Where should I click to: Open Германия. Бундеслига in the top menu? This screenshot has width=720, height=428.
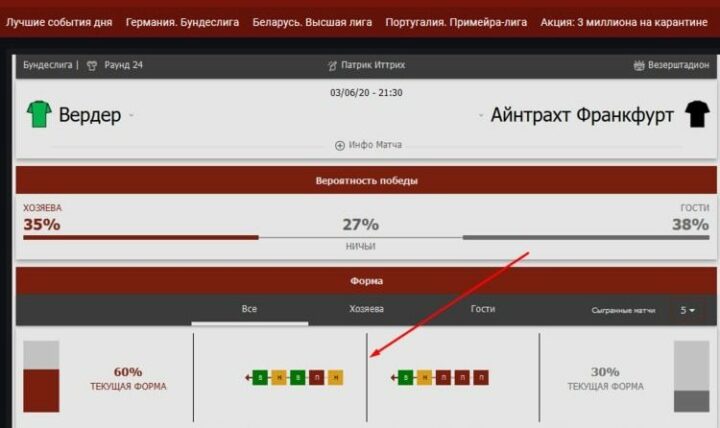point(182,21)
